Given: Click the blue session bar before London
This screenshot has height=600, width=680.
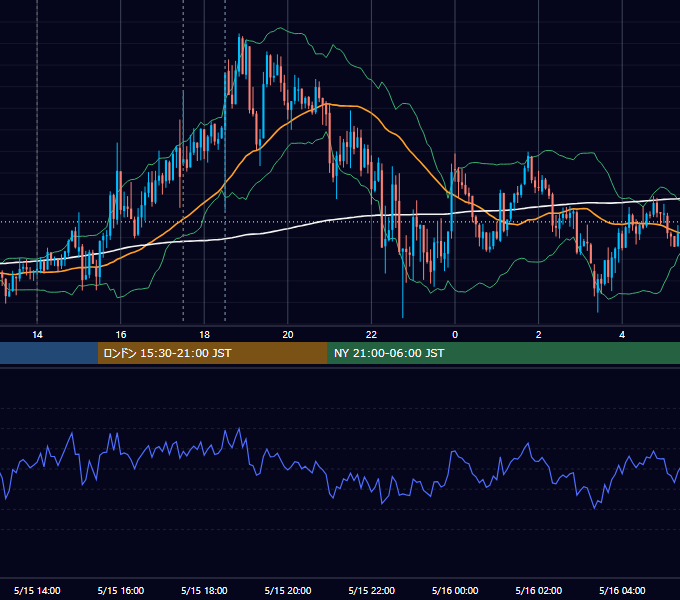Looking at the screenshot, I should [49, 353].
